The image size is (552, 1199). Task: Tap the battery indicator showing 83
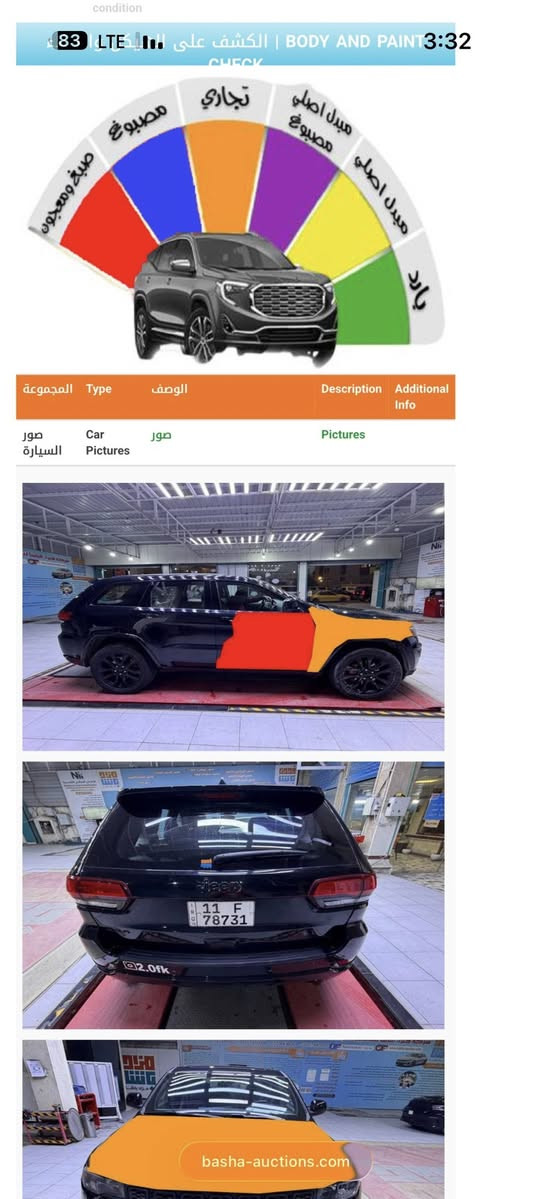[71, 41]
